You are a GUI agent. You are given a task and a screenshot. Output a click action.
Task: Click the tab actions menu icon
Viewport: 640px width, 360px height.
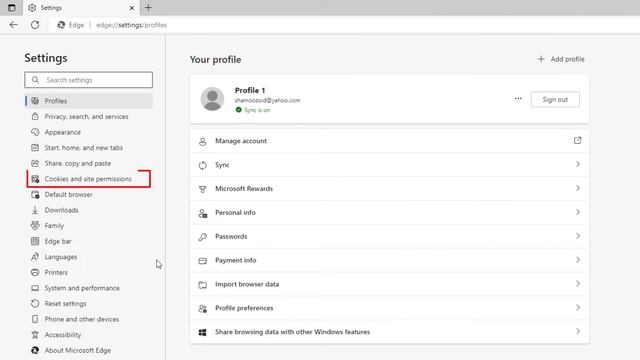point(11,8)
